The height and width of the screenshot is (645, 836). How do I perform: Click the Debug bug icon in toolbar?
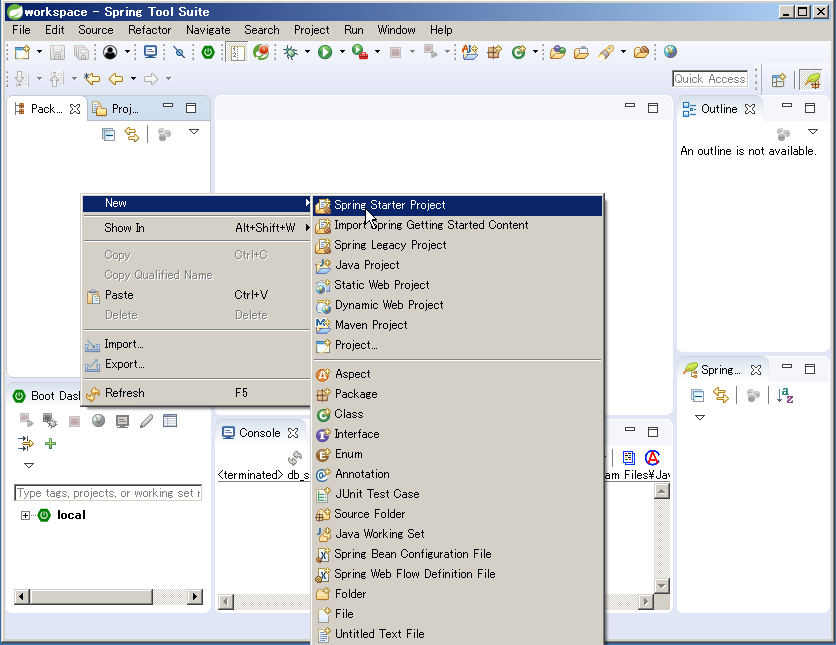(x=291, y=52)
